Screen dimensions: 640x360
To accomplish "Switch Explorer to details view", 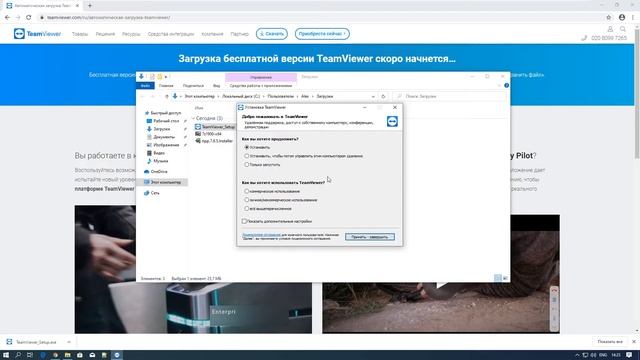I will pyautogui.click(x=498, y=278).
